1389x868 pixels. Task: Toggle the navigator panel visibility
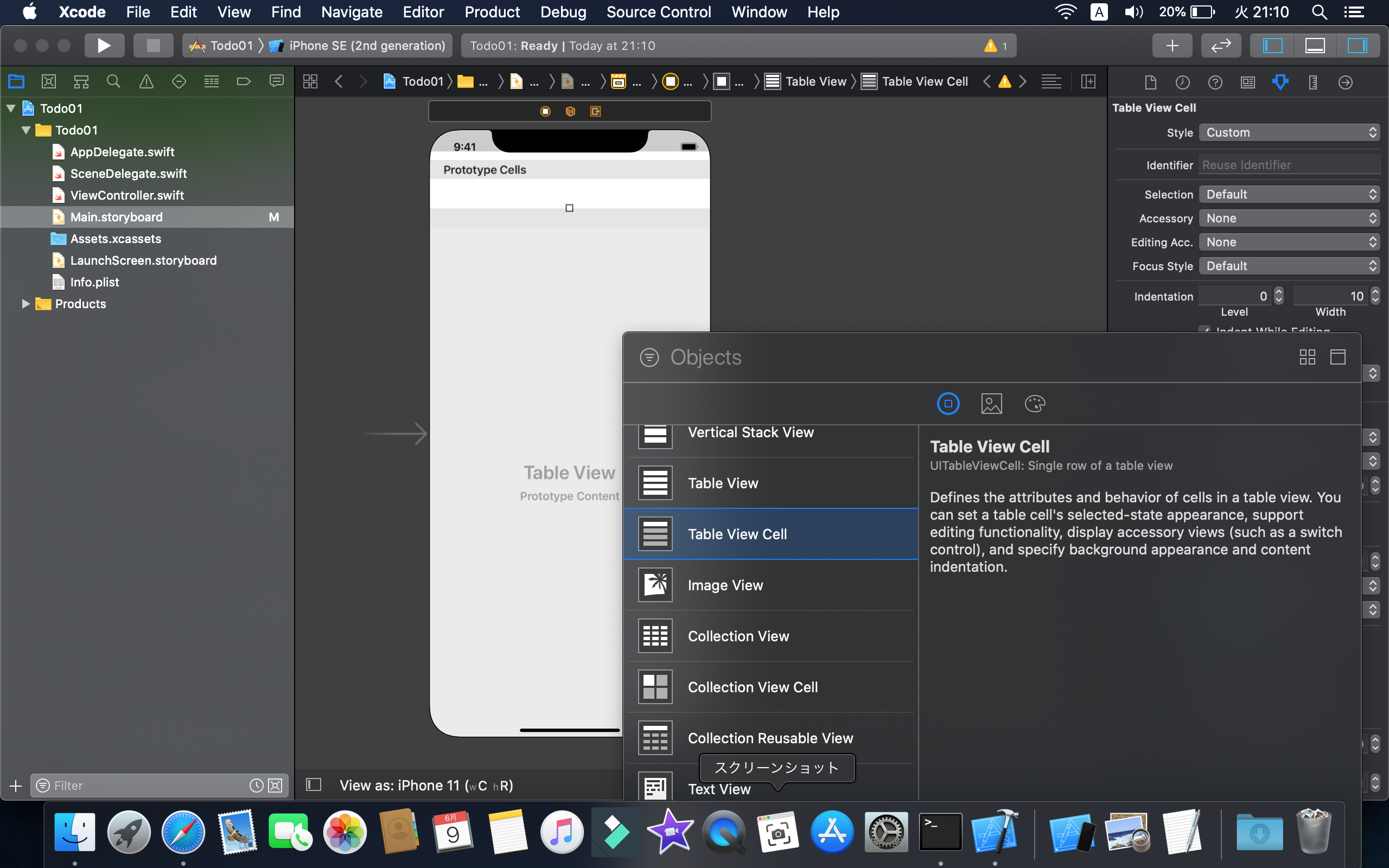pyautogui.click(x=1272, y=46)
